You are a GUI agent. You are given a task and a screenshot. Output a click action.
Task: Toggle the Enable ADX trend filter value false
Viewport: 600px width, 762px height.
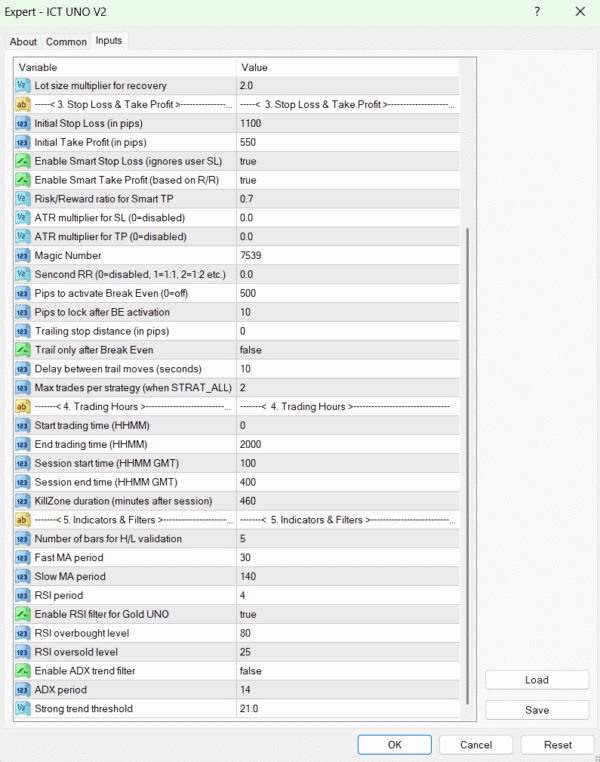tap(348, 671)
